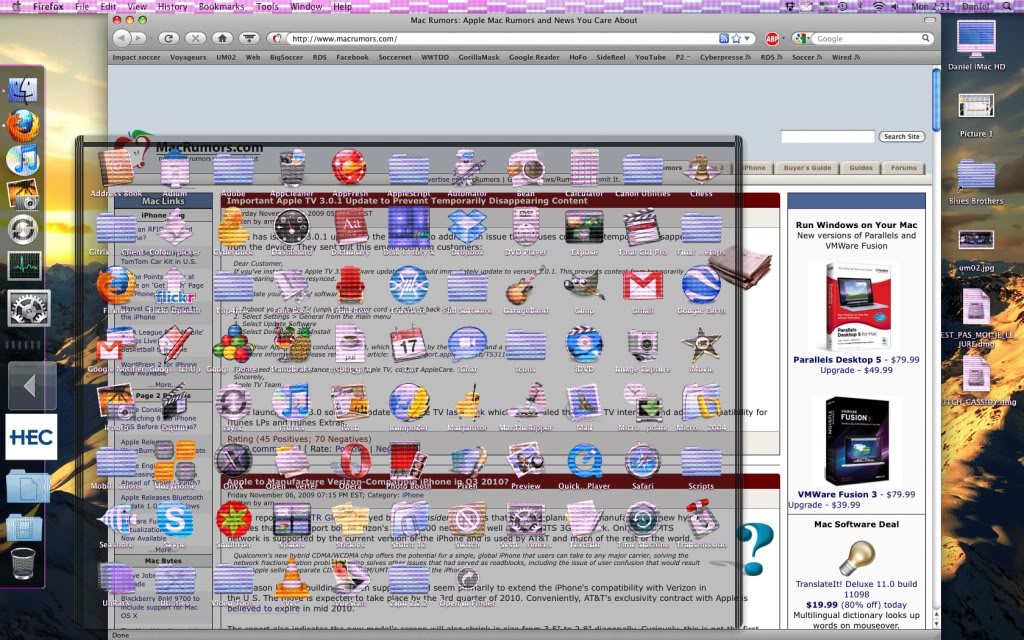Launch Final Cut Pro
The height and width of the screenshot is (640, 1024).
[643, 227]
